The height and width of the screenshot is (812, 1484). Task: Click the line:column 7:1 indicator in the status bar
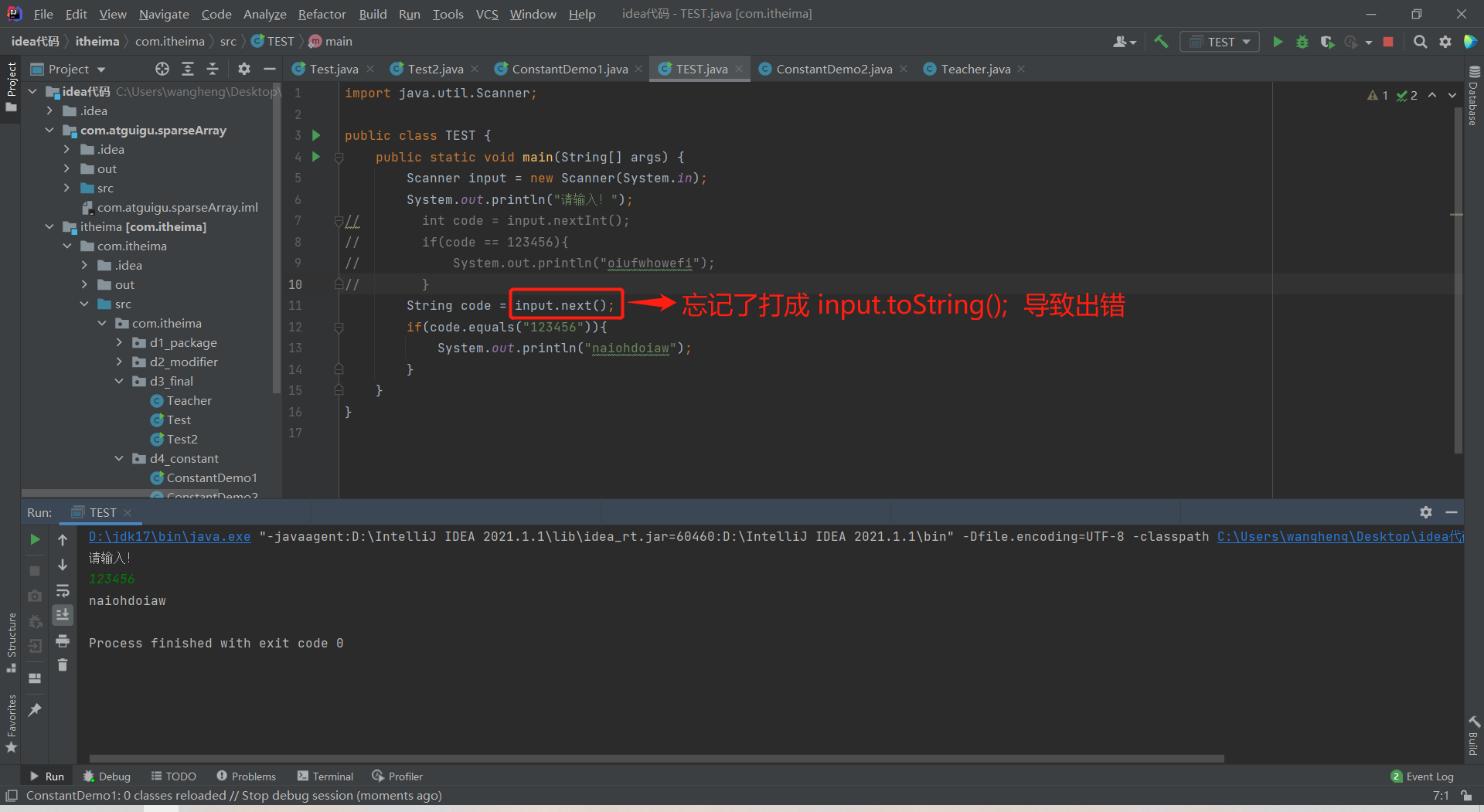1441,796
